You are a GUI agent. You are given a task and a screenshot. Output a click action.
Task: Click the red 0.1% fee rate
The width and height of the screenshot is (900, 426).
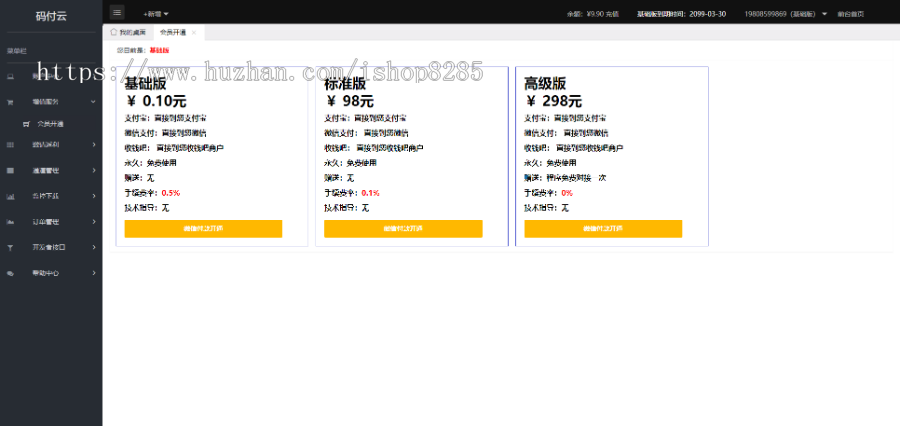click(x=370, y=193)
